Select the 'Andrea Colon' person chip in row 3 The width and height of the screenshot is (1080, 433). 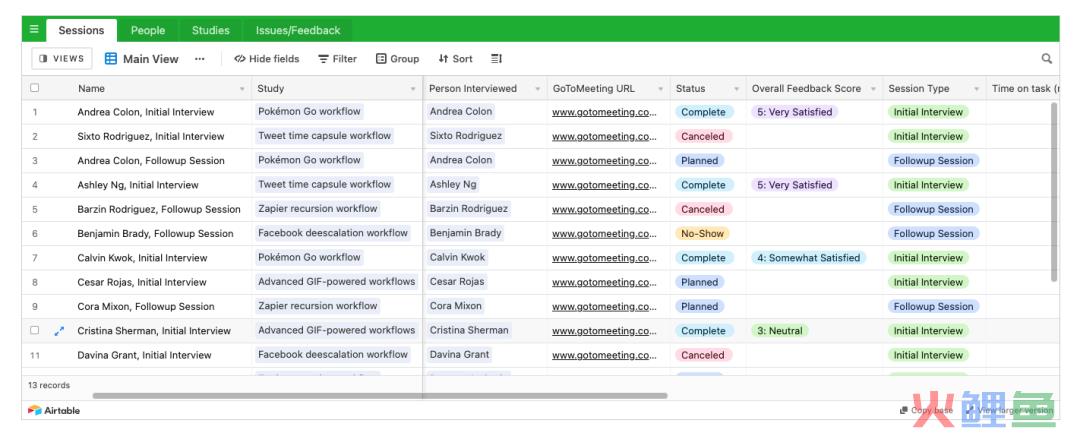(461, 160)
